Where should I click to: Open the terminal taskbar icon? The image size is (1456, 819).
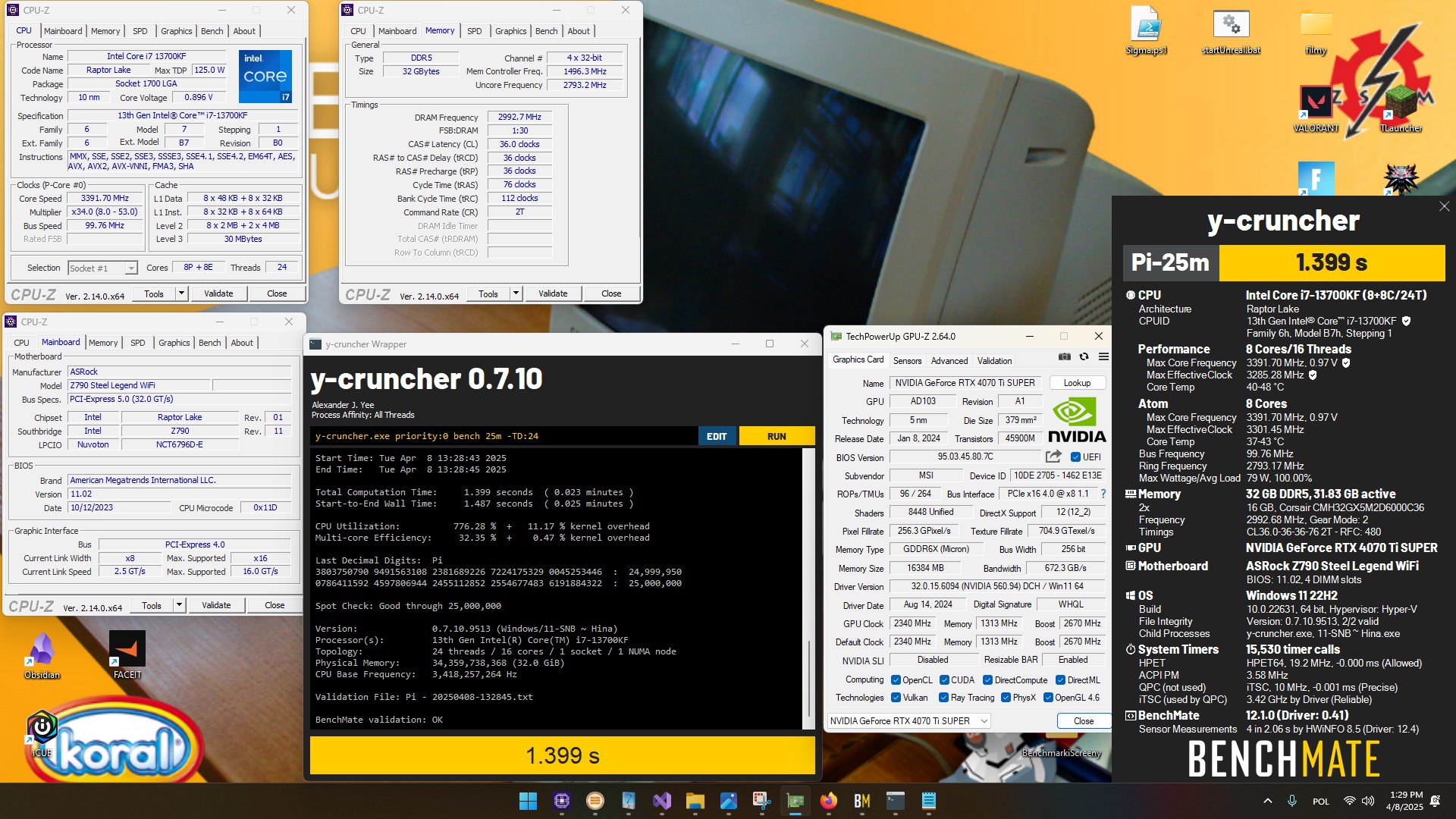tap(895, 801)
